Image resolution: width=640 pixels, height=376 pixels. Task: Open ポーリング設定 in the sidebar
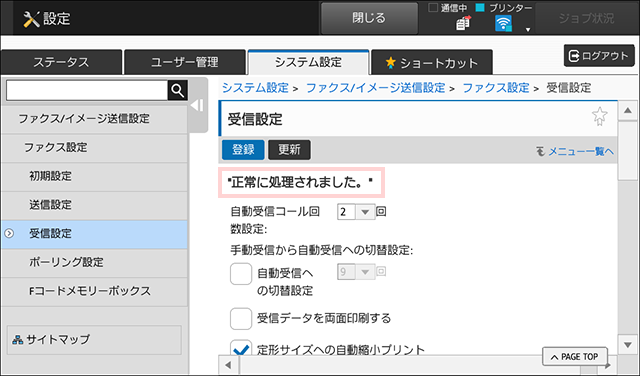pos(94,262)
